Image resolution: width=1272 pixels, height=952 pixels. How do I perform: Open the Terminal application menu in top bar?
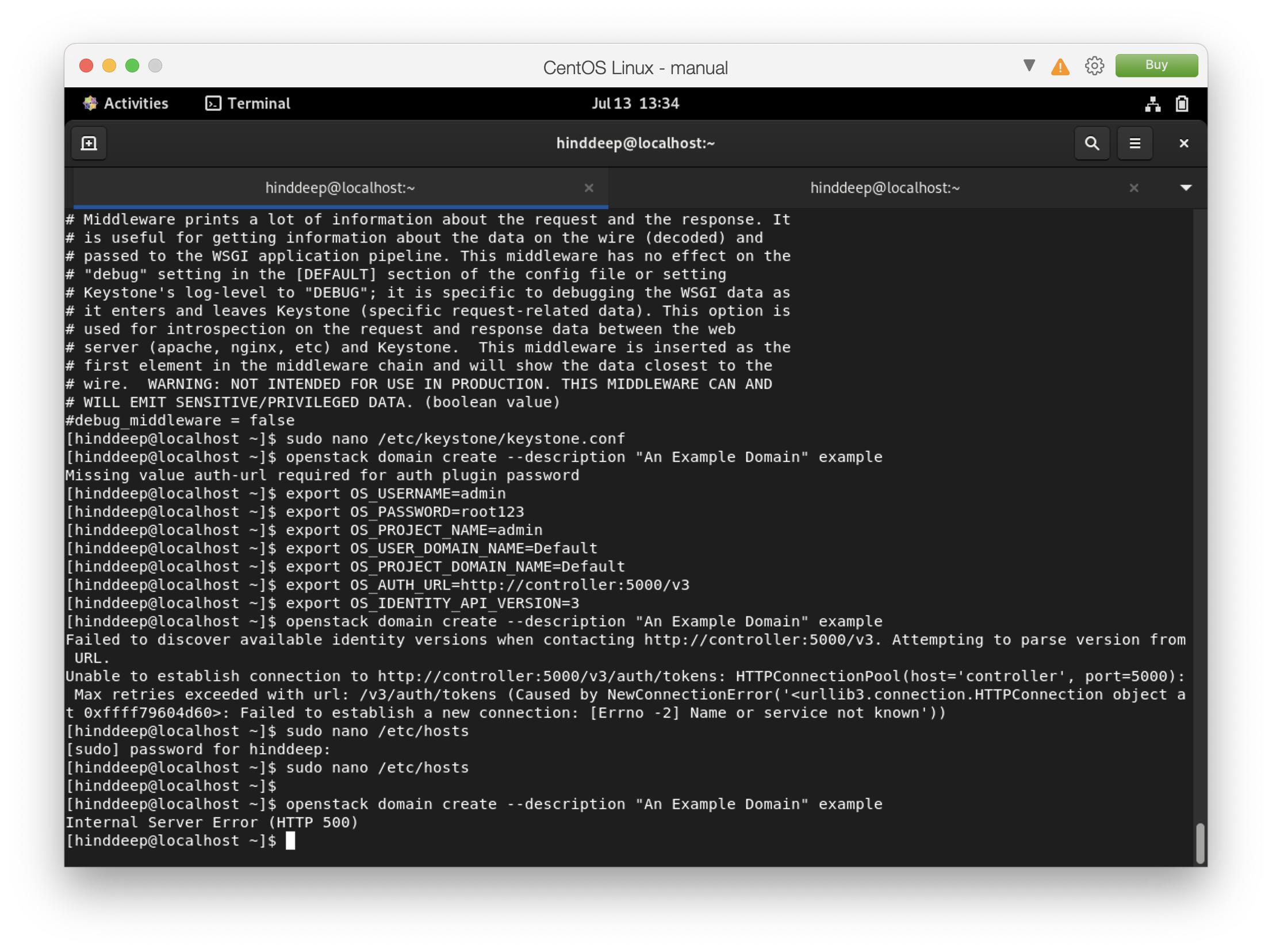point(248,103)
